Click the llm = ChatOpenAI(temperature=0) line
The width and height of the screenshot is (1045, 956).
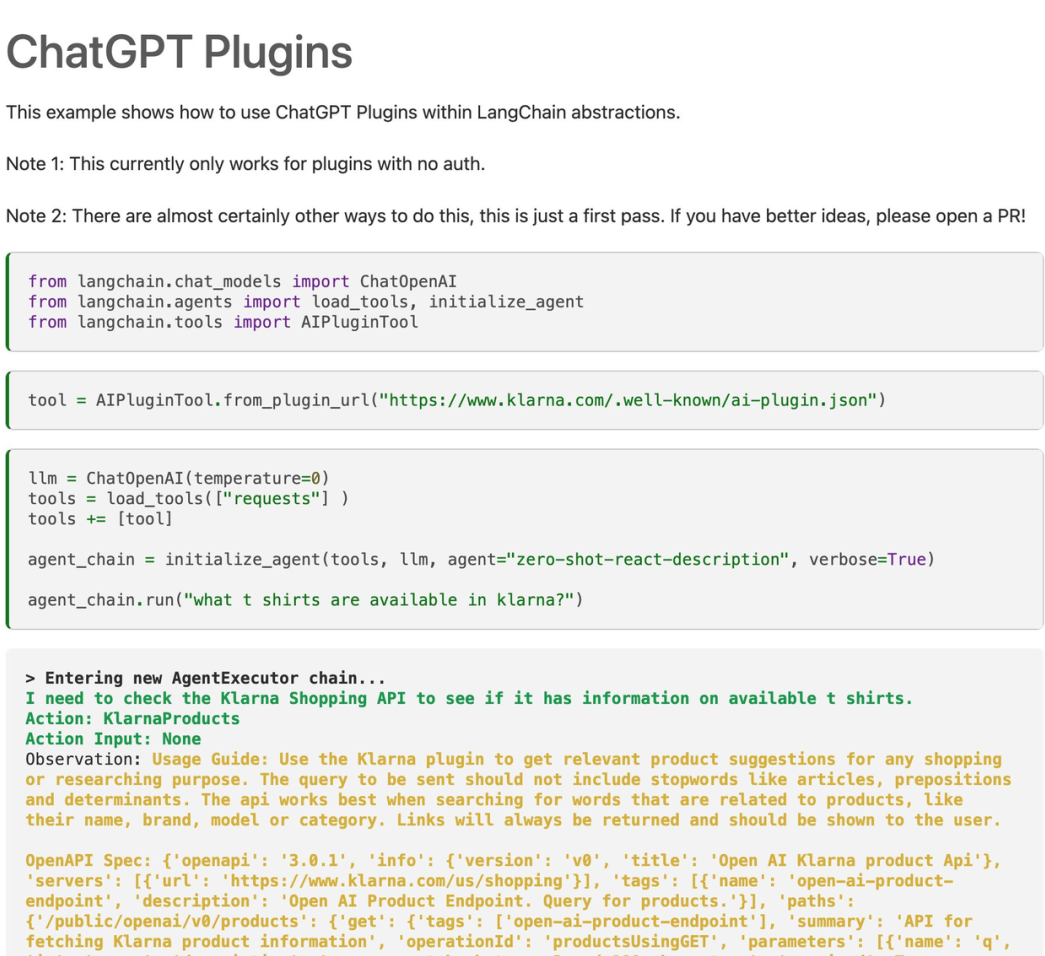coord(178,479)
